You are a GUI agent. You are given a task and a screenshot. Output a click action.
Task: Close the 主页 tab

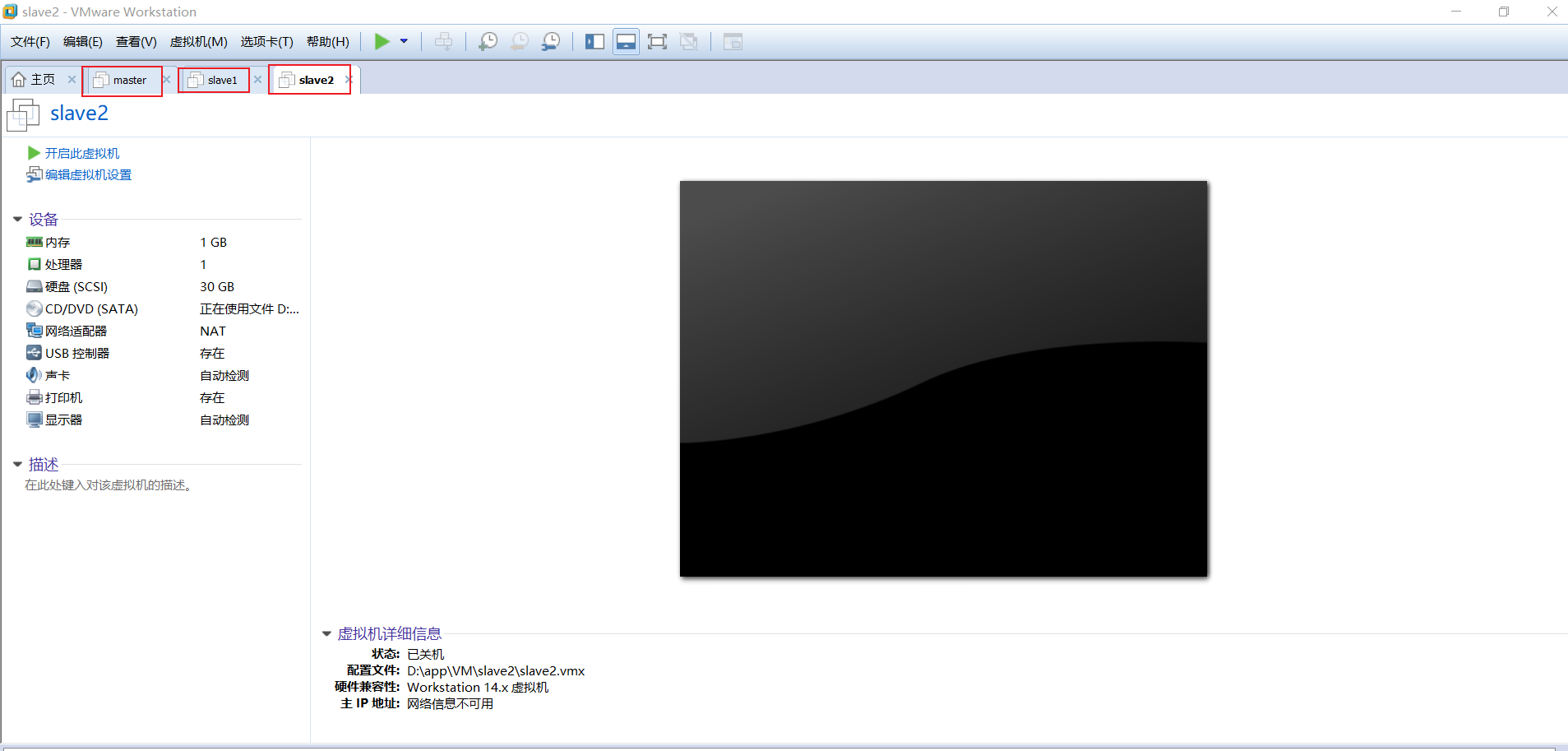72,80
